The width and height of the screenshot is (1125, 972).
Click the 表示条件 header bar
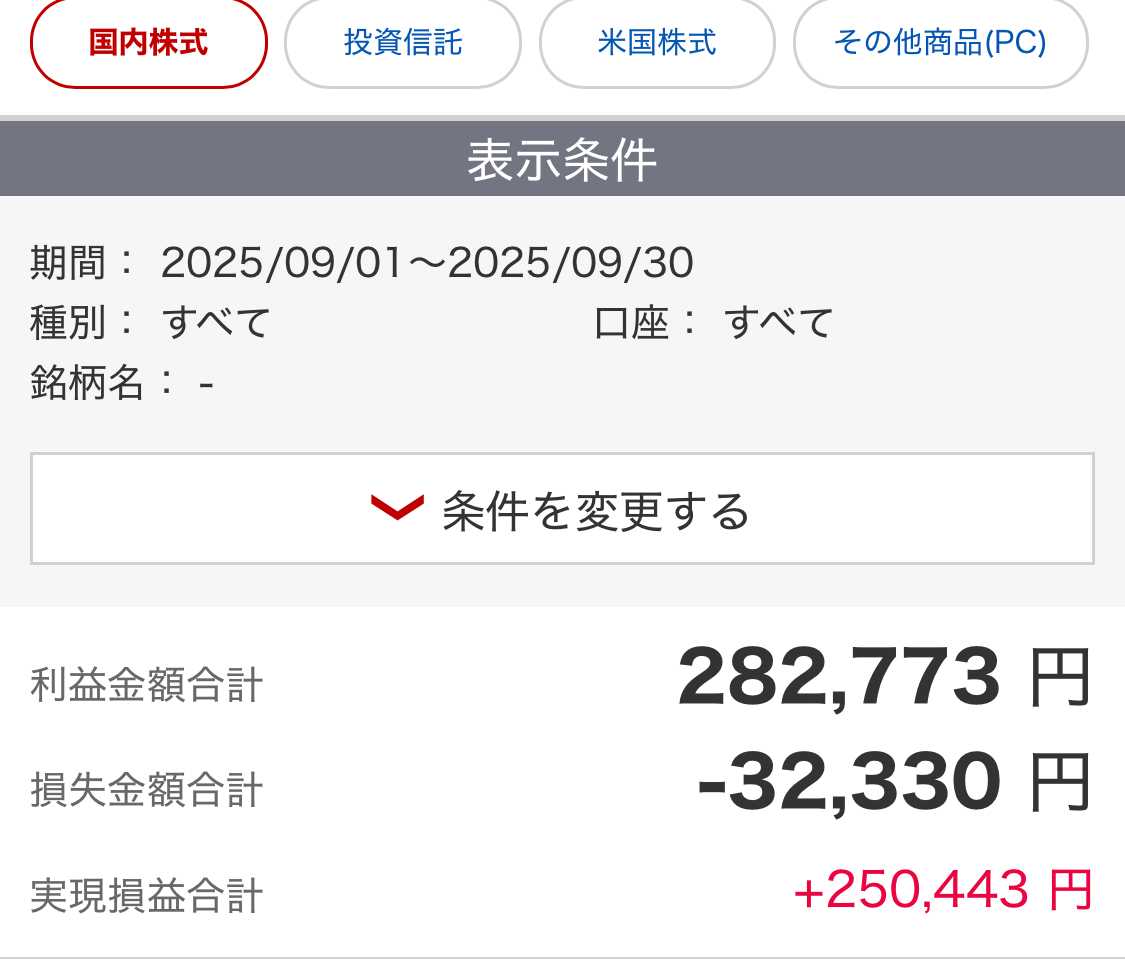[562, 160]
